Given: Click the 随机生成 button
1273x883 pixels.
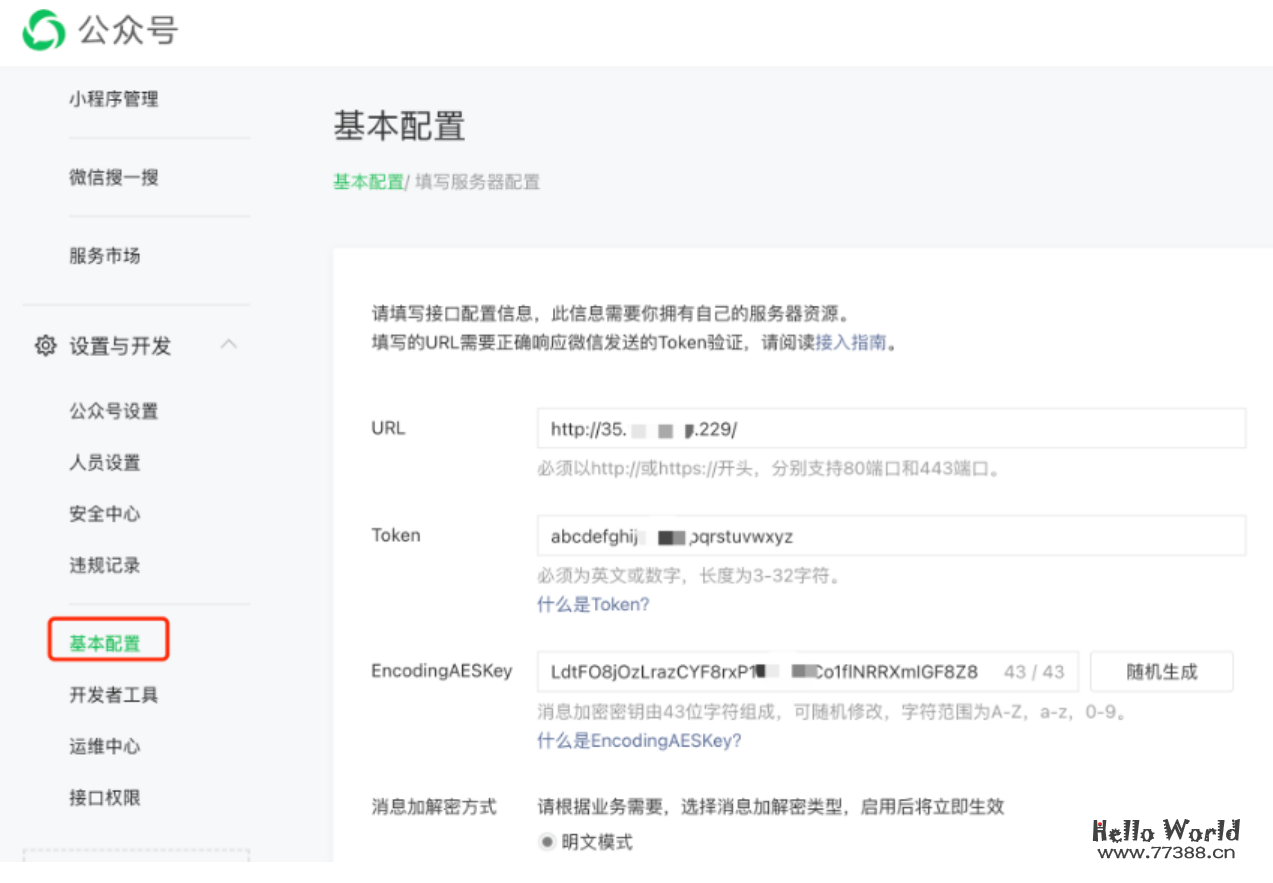Looking at the screenshot, I should point(1161,671).
